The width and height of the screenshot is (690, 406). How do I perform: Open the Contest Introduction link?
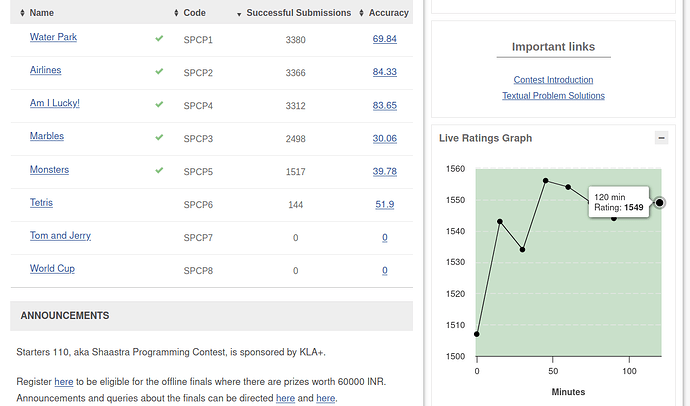click(x=553, y=80)
